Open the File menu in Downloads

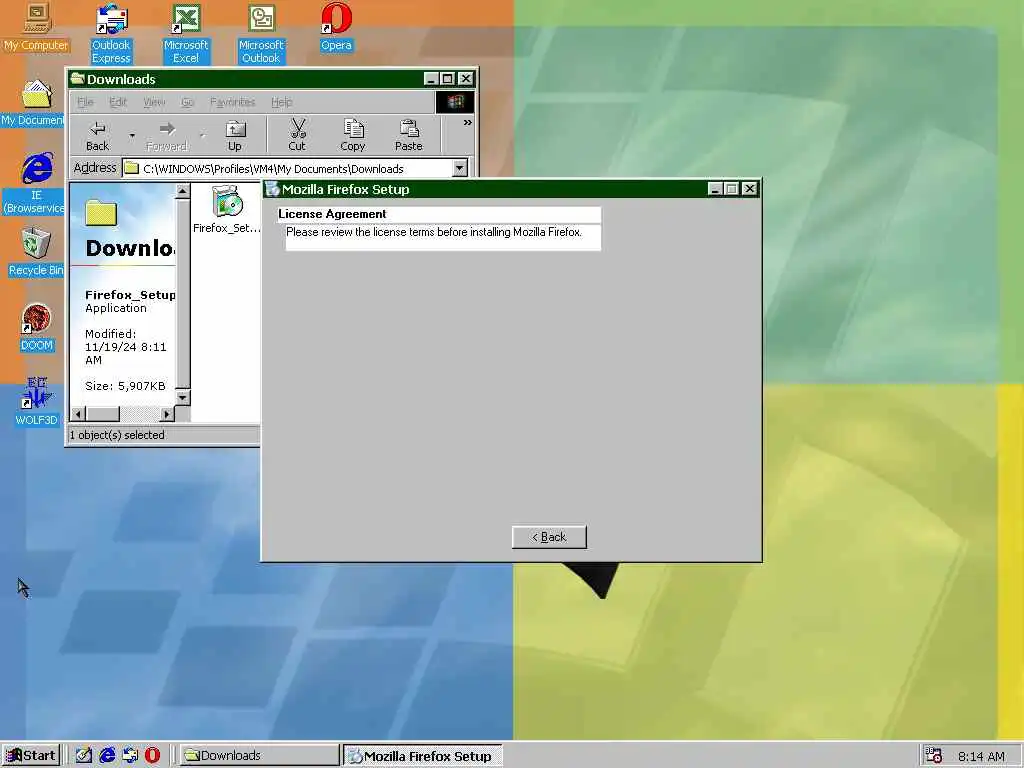[86, 102]
